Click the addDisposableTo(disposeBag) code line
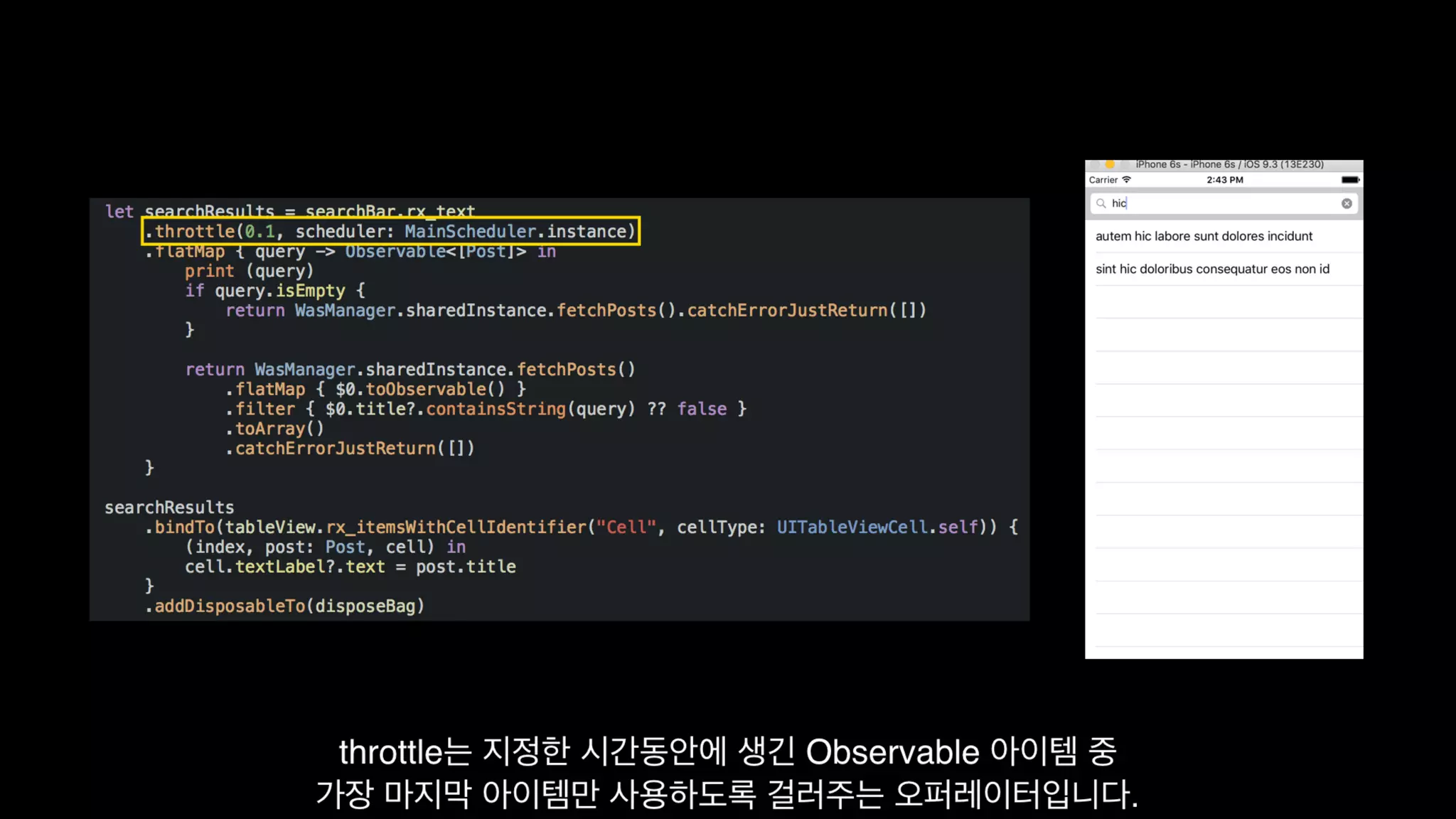Screen dimensions: 1456x819 coord(284,606)
